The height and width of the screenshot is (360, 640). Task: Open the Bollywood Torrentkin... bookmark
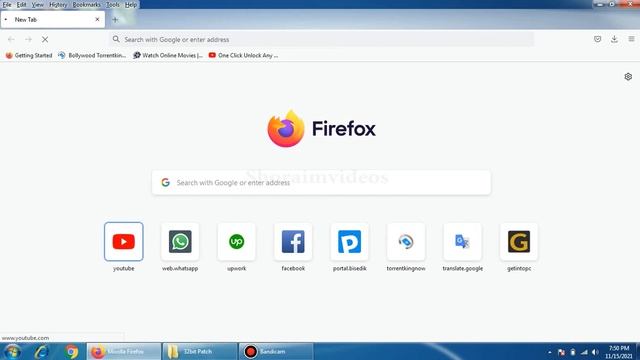click(92, 55)
